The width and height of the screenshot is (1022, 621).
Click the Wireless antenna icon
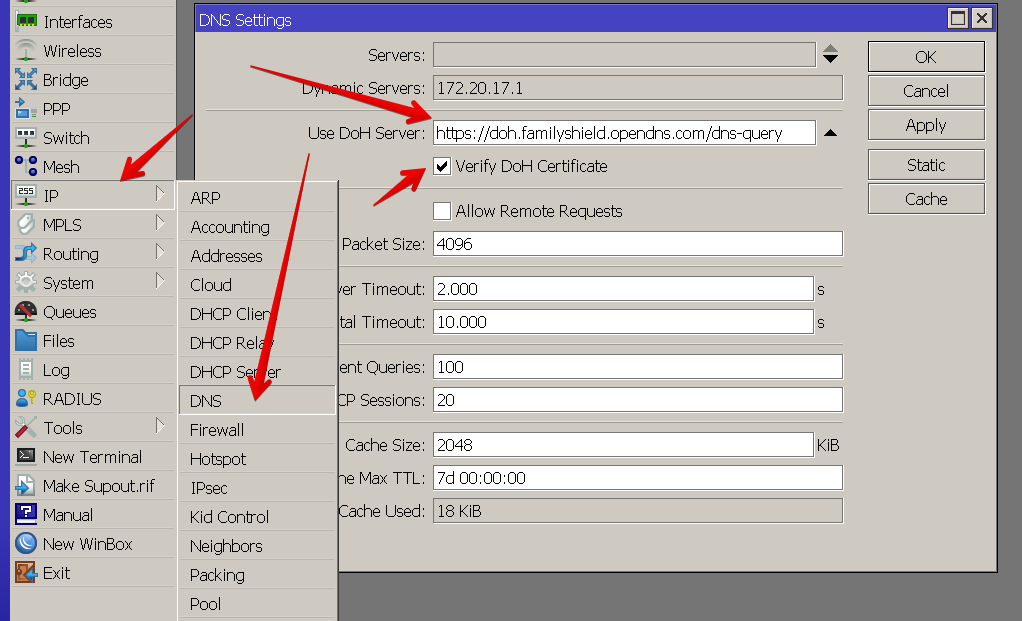[x=26, y=51]
